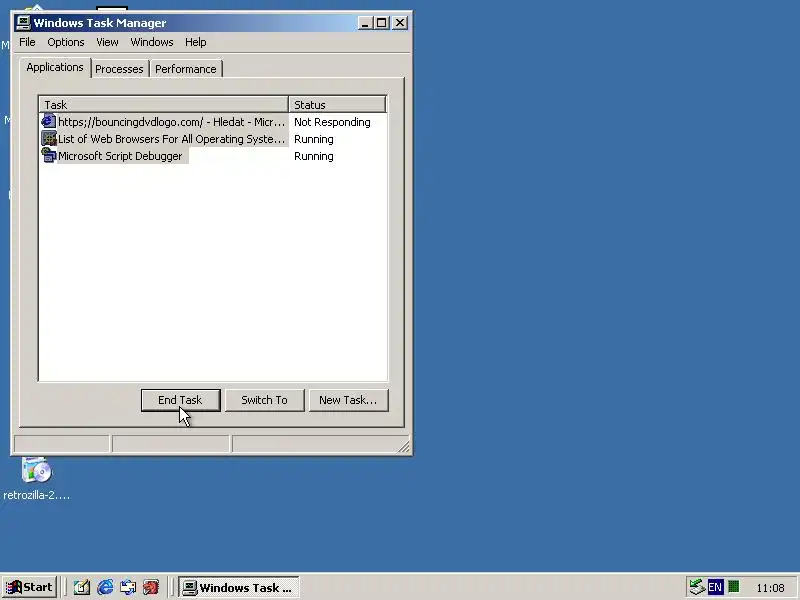
Task: Open the File menu
Action: [27, 42]
